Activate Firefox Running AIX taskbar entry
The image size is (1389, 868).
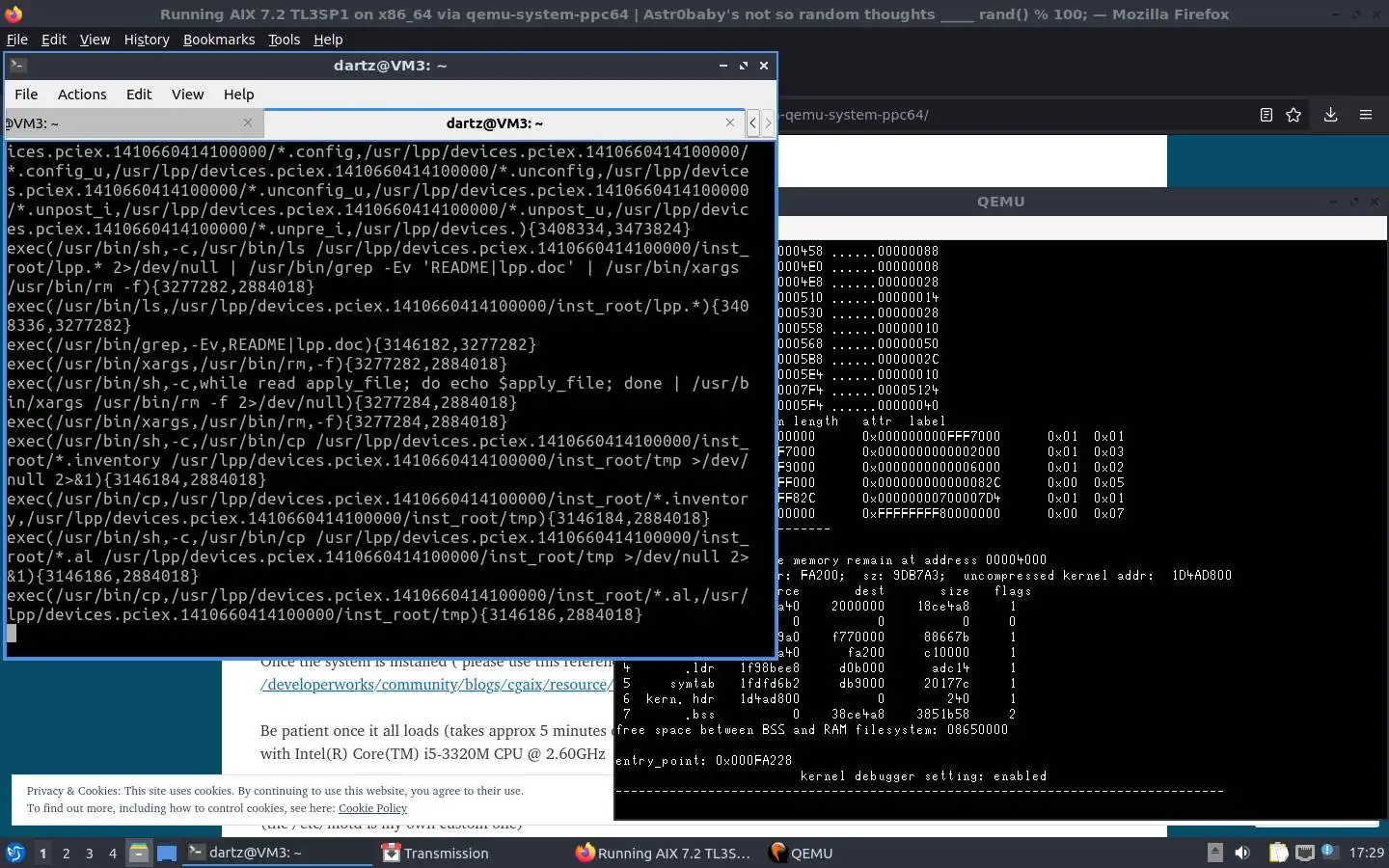(664, 853)
